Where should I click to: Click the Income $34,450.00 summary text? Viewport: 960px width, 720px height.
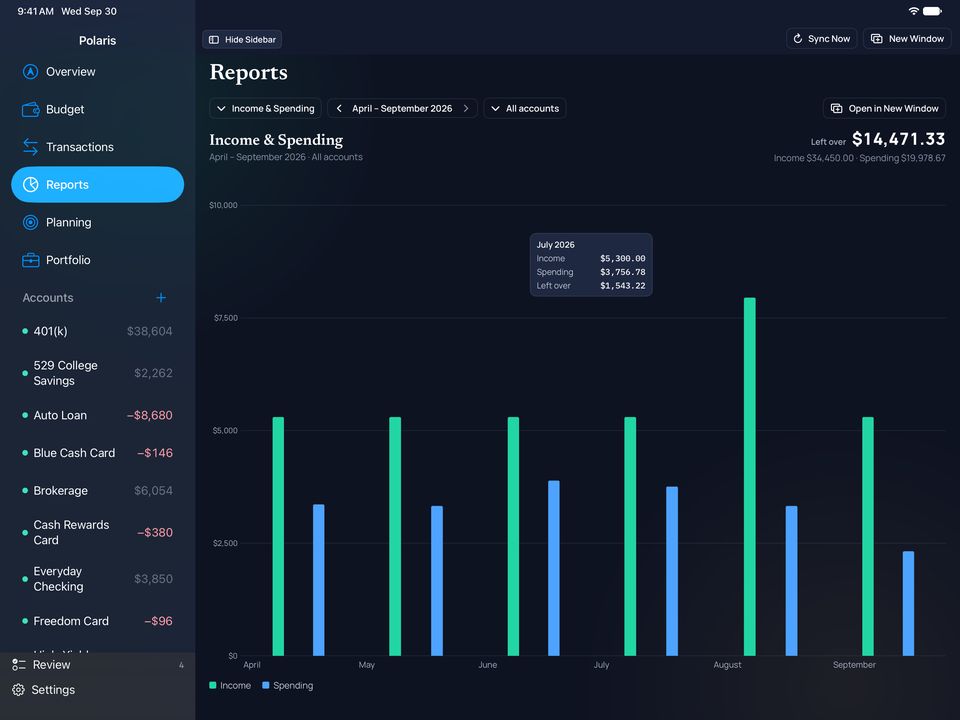pyautogui.click(x=814, y=158)
